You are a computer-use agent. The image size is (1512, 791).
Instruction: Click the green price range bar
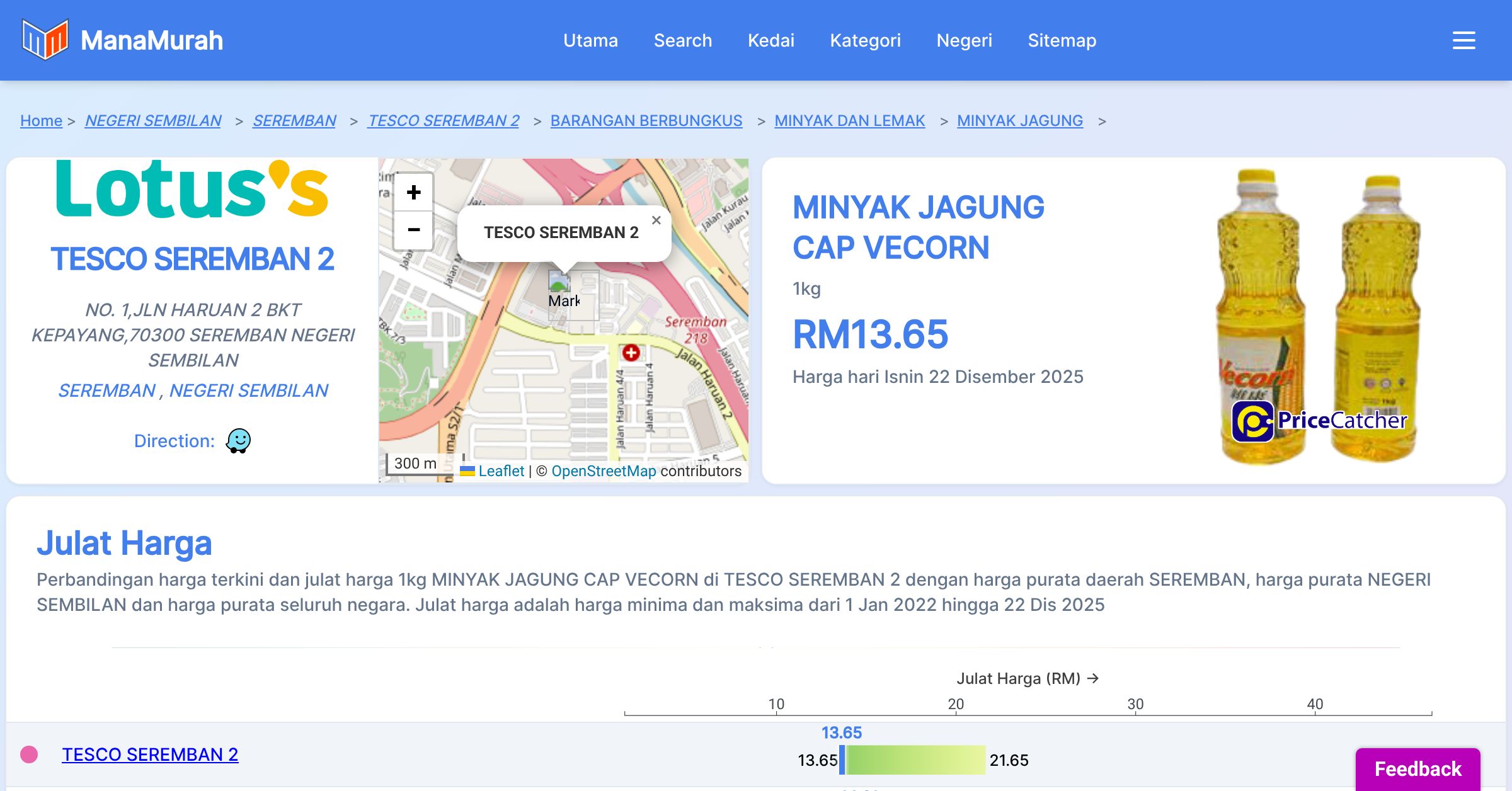(x=915, y=760)
